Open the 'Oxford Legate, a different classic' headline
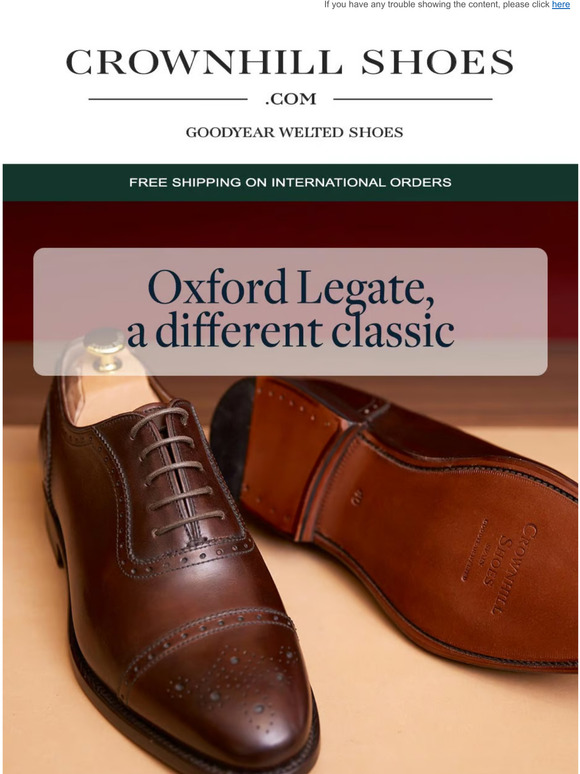 click(x=290, y=309)
